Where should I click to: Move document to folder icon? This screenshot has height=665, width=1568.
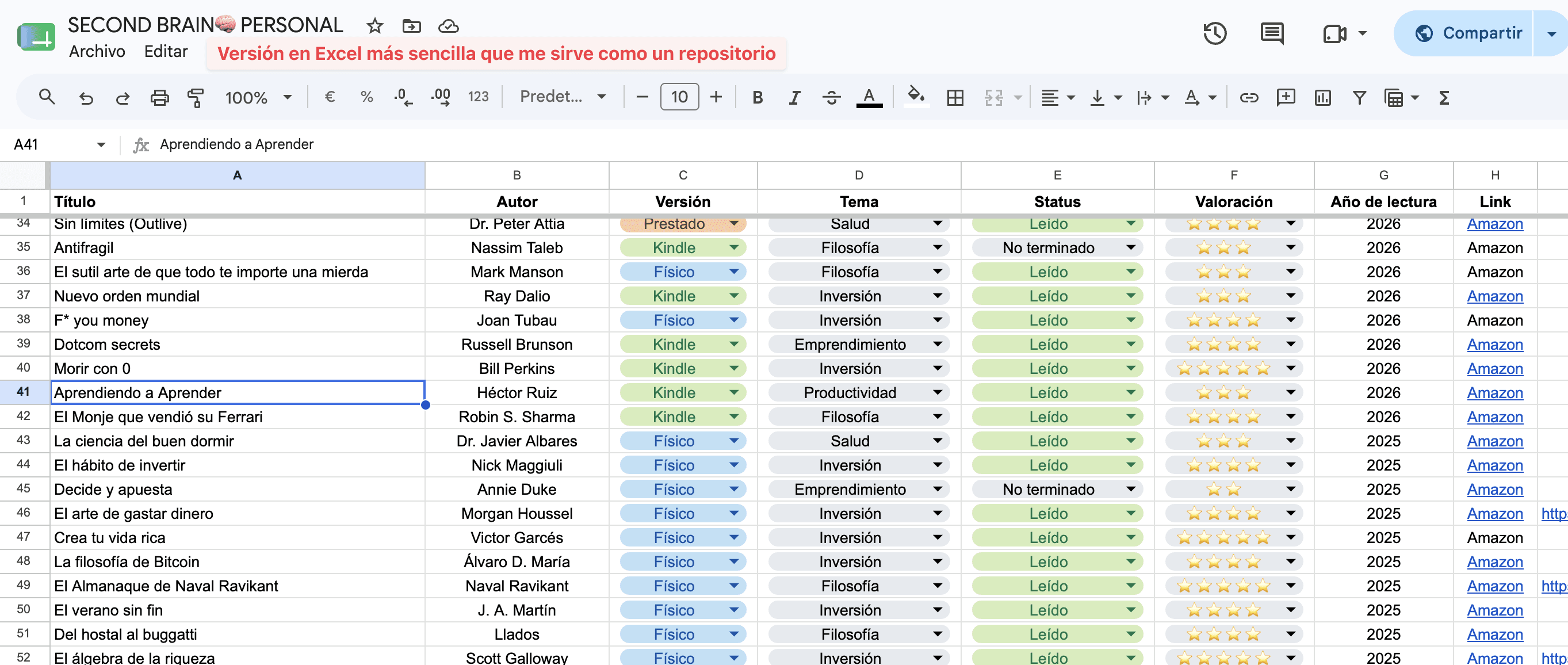pyautogui.click(x=411, y=25)
